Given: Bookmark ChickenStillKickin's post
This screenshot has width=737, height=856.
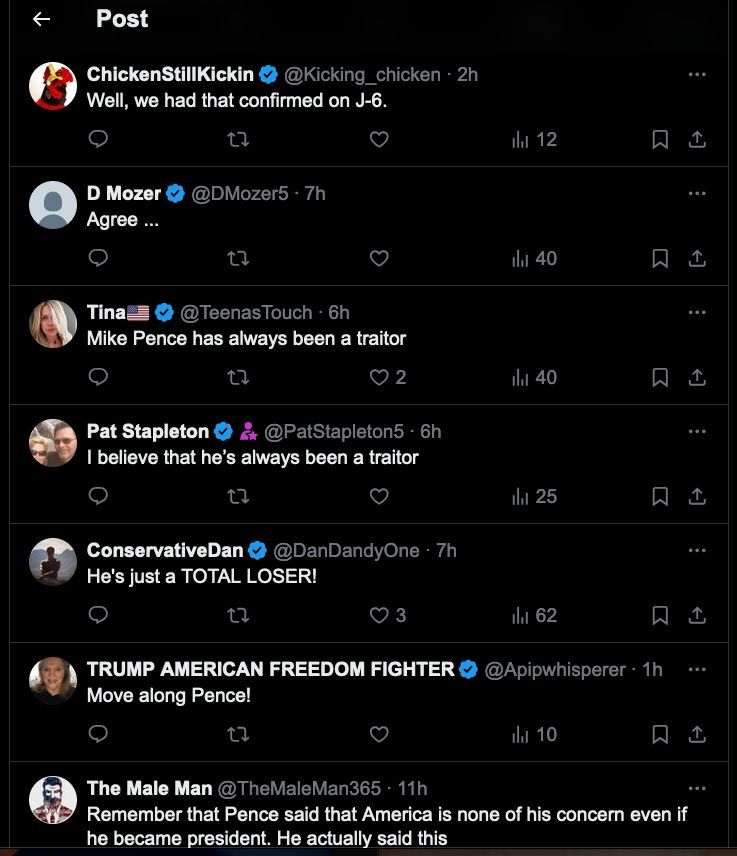Looking at the screenshot, I should click(660, 140).
